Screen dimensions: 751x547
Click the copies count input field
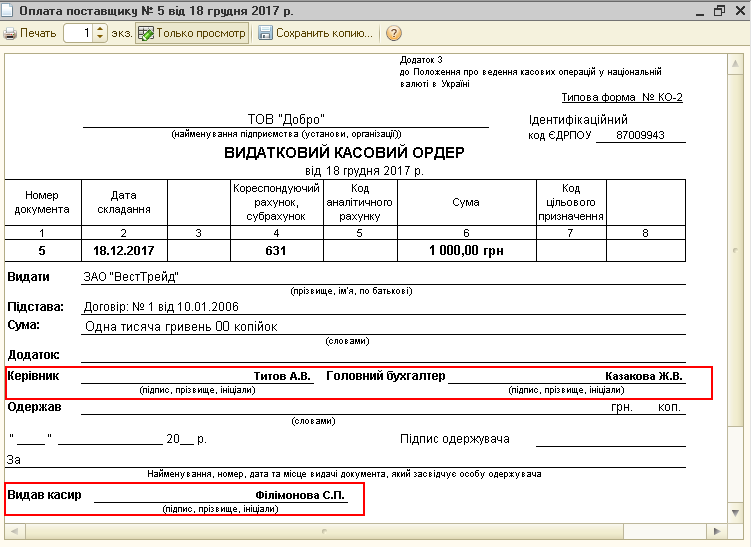79,33
